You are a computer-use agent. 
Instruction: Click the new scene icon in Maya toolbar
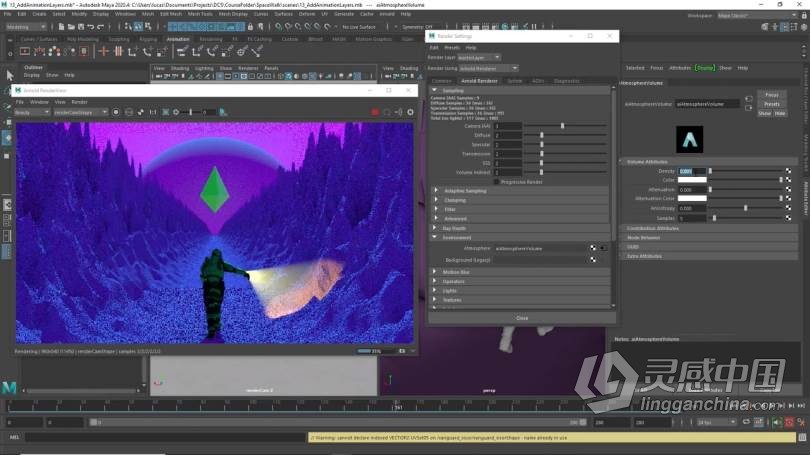click(61, 26)
